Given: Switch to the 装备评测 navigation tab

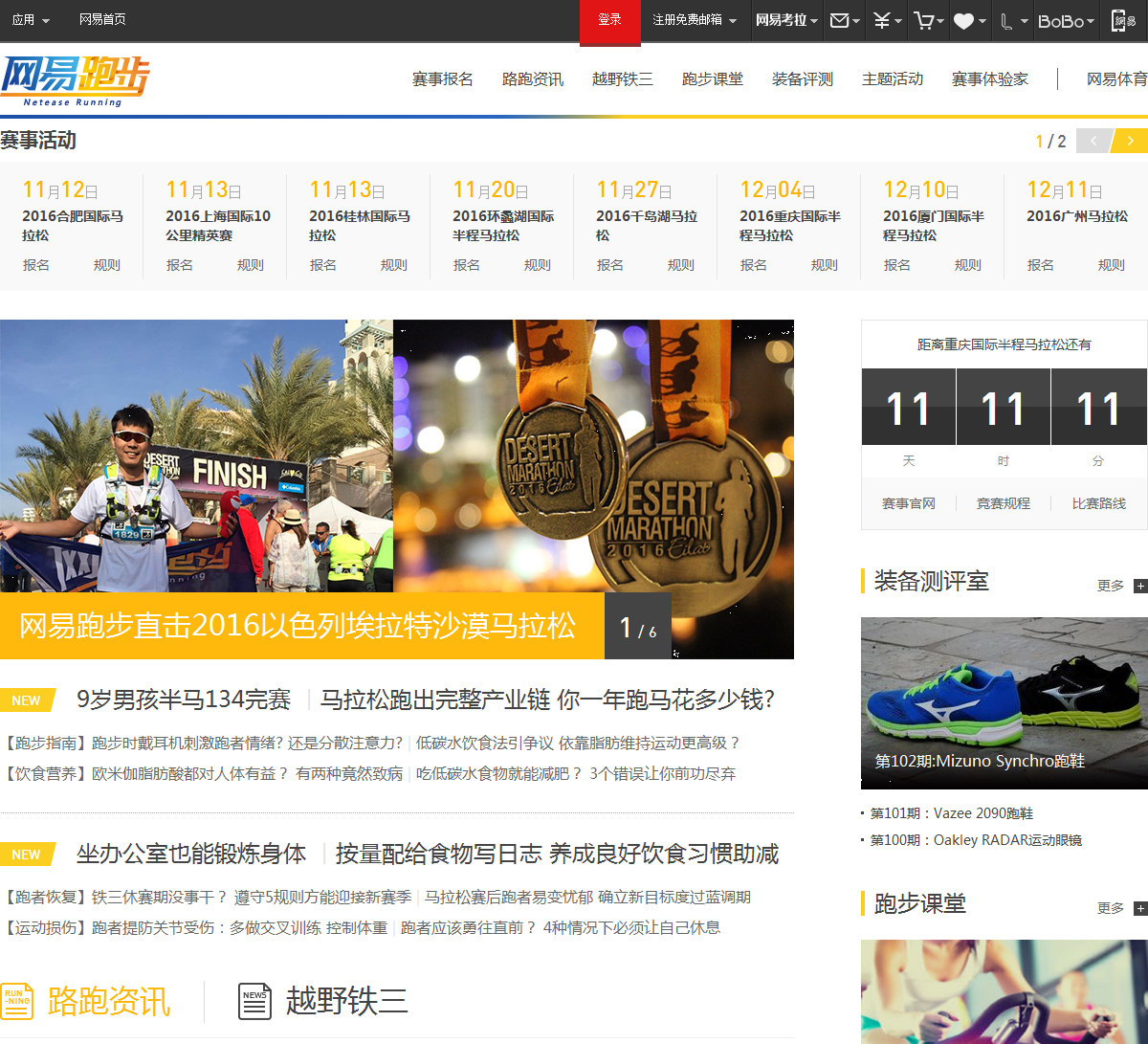Looking at the screenshot, I should (x=802, y=79).
